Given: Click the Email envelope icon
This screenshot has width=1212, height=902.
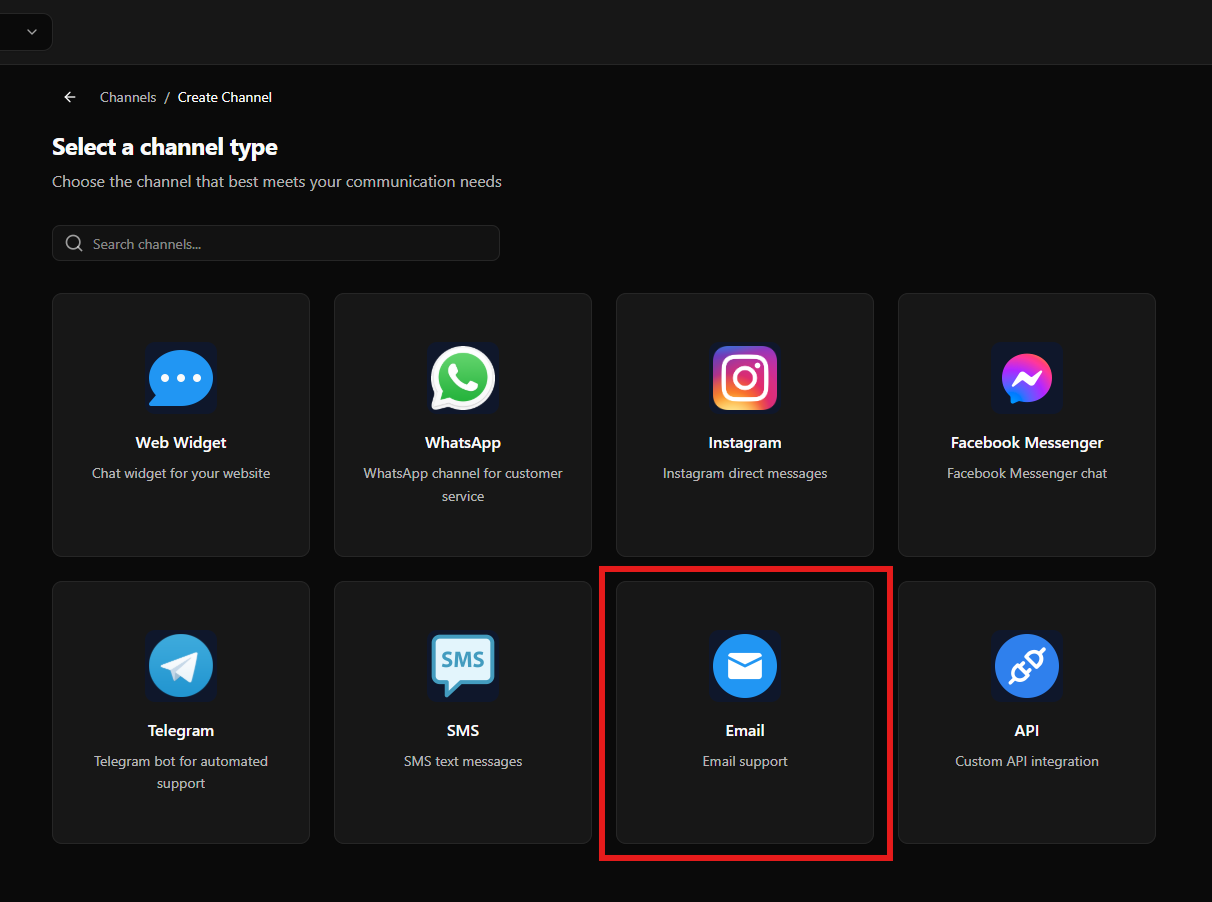Looking at the screenshot, I should 745,666.
